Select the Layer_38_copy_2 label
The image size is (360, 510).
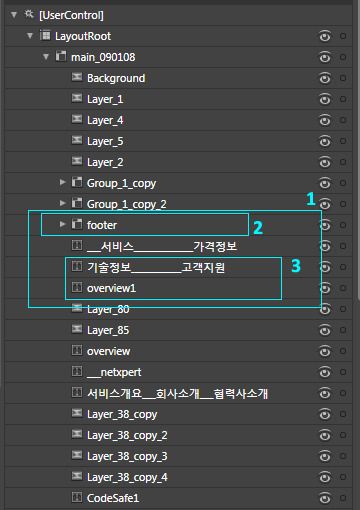[x=127, y=435]
